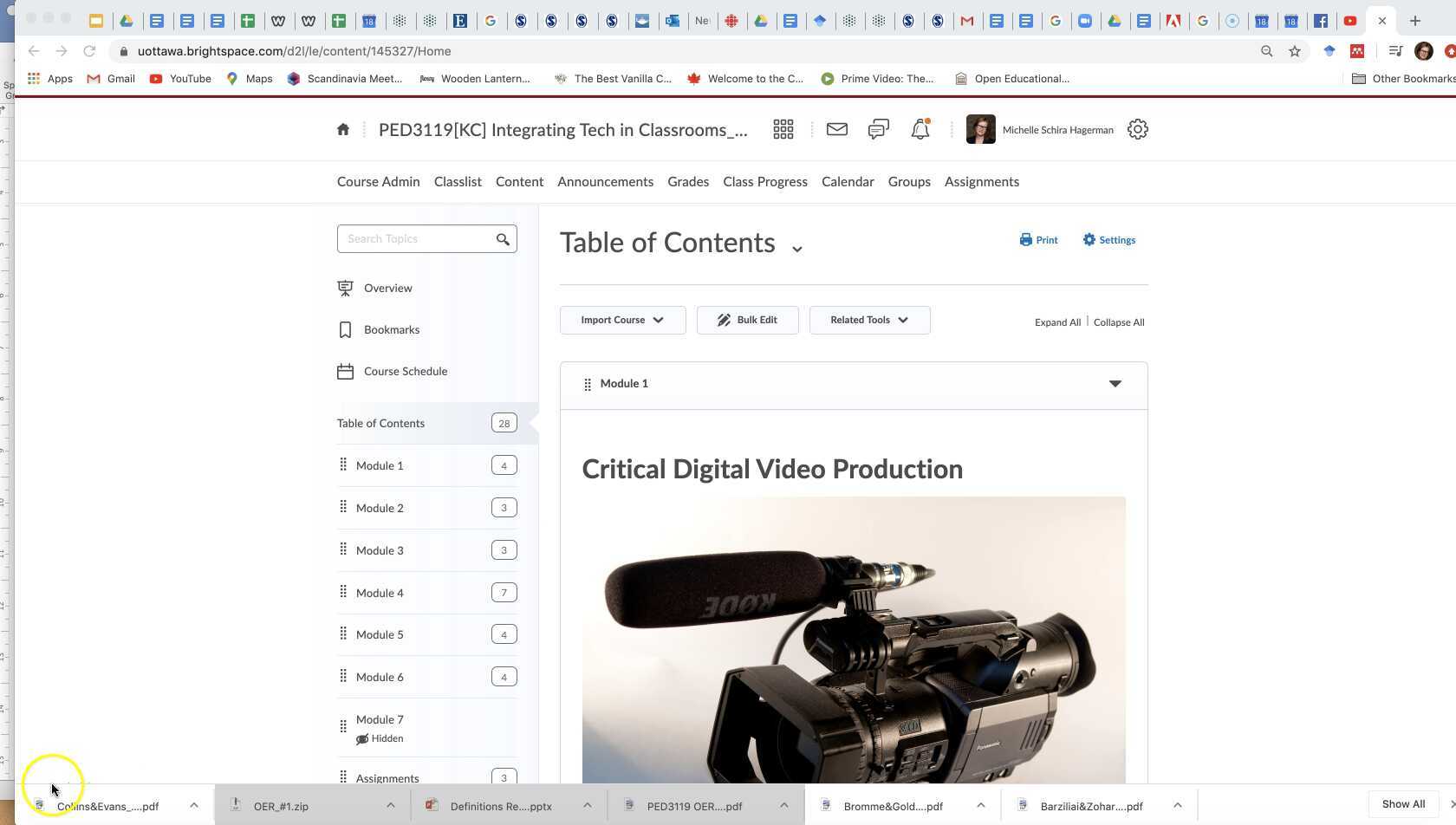Image resolution: width=1456 pixels, height=825 pixels.
Task: Expand the Import Course dropdown
Action: click(x=622, y=320)
